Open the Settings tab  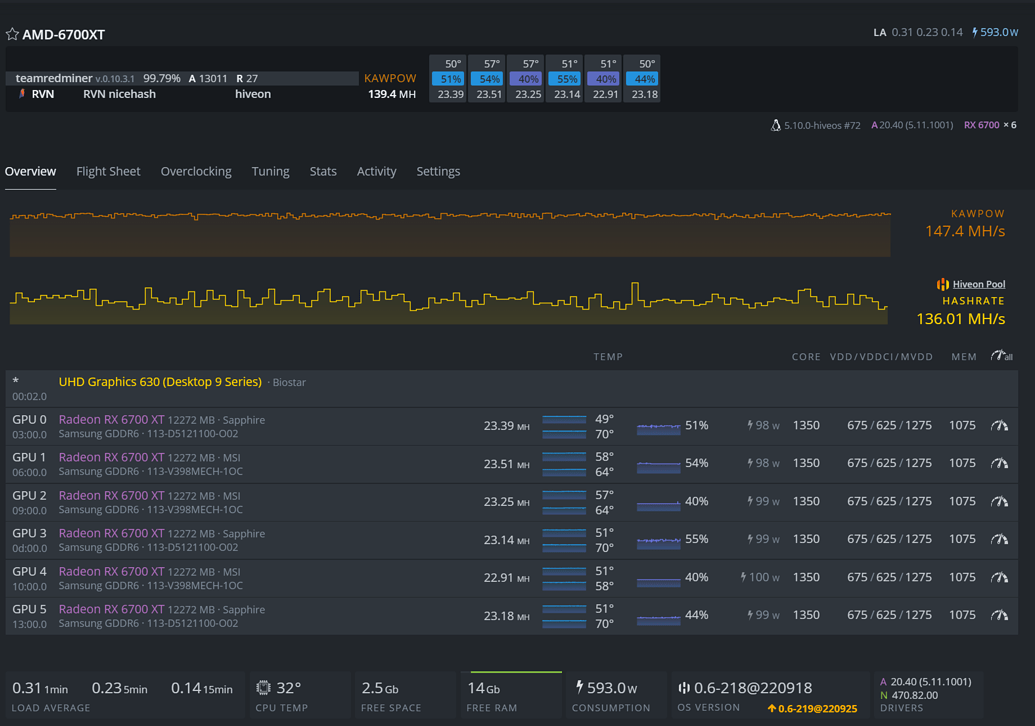(x=438, y=171)
